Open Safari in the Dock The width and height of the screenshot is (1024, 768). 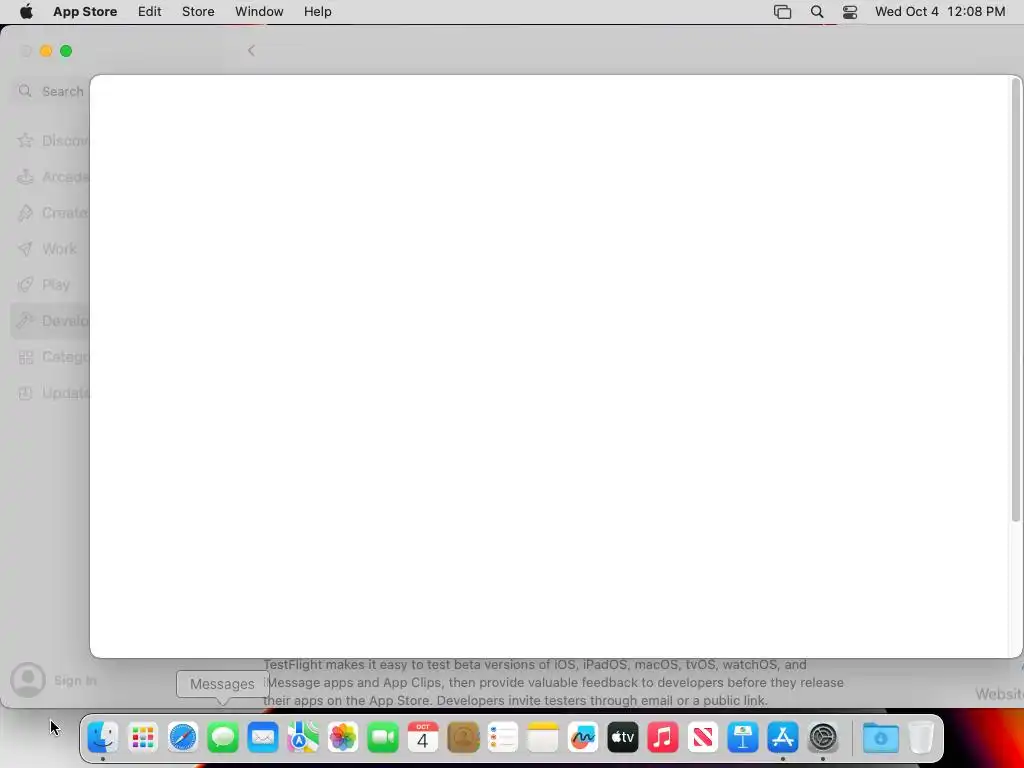(x=183, y=738)
